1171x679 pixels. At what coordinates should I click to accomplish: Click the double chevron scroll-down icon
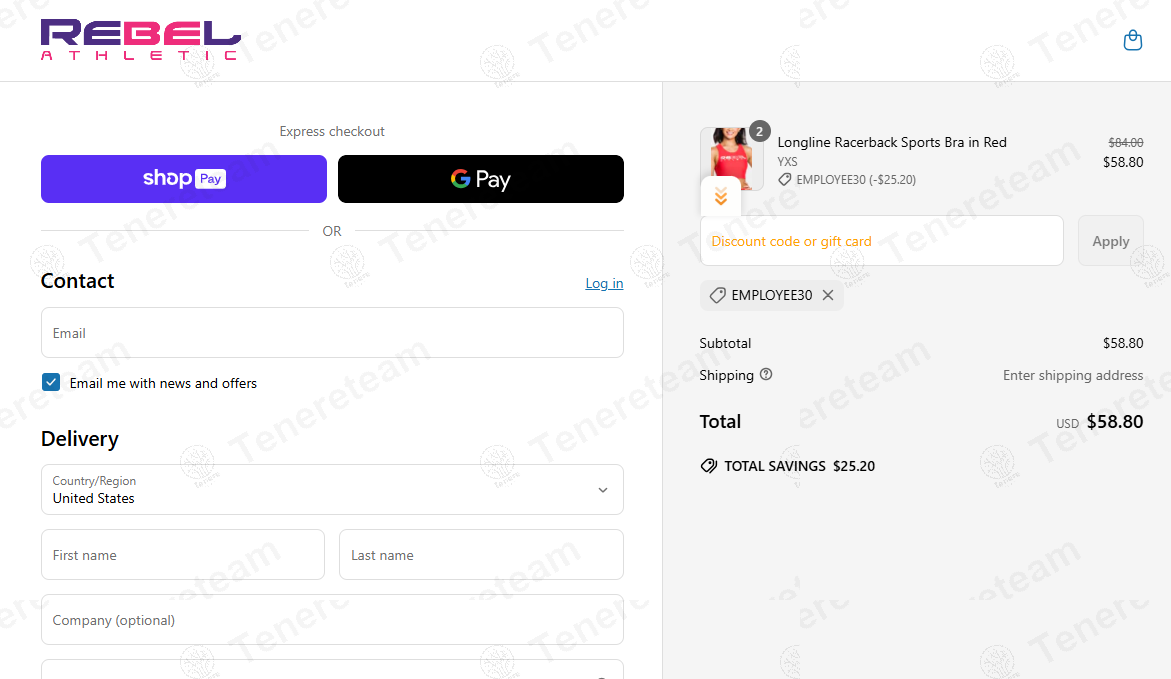click(721, 197)
